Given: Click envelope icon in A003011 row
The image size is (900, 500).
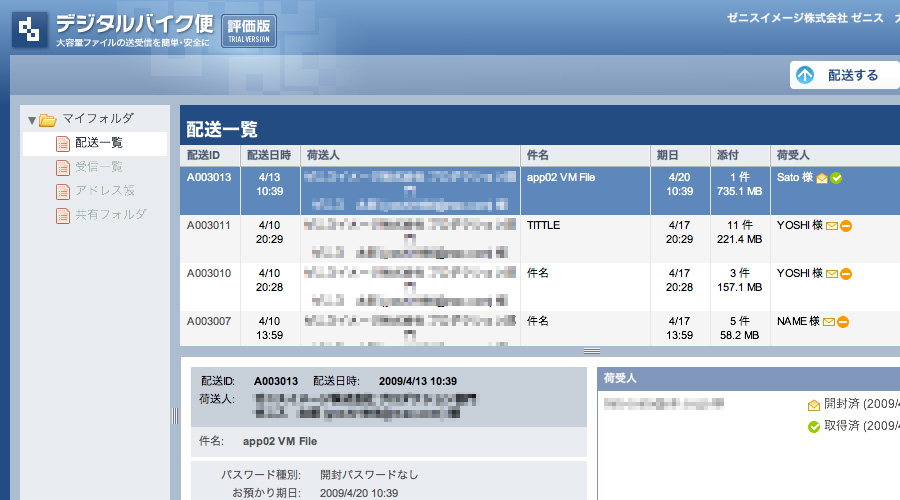Looking at the screenshot, I should click(x=831, y=226).
